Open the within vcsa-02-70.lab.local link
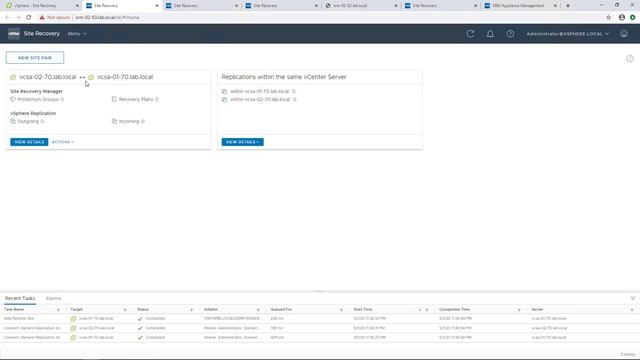This screenshot has width=640, height=360. pyautogui.click(x=263, y=100)
